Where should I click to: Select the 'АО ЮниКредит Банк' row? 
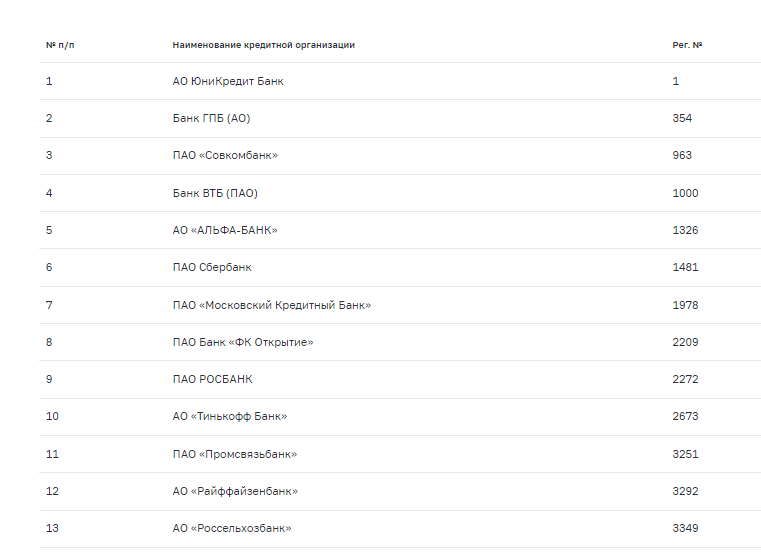(x=228, y=81)
